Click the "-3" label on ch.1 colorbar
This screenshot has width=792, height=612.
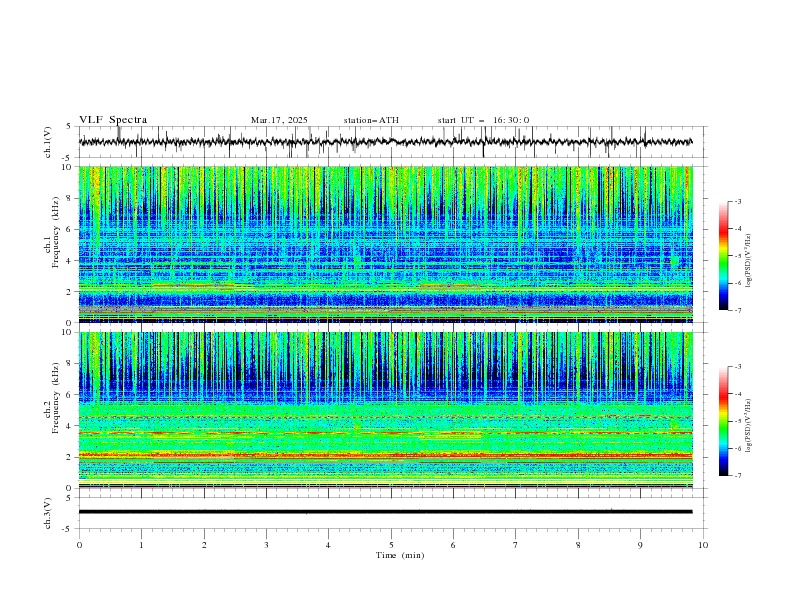pyautogui.click(x=737, y=201)
